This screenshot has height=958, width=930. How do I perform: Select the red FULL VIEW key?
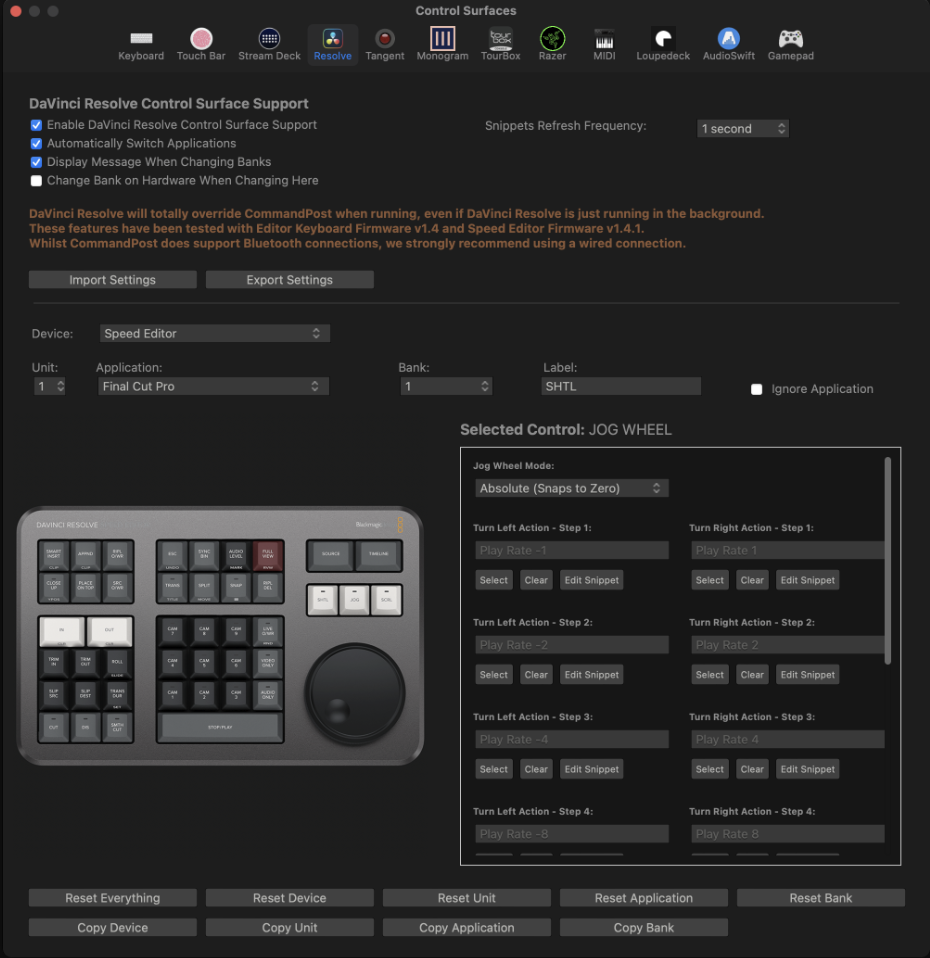point(268,555)
